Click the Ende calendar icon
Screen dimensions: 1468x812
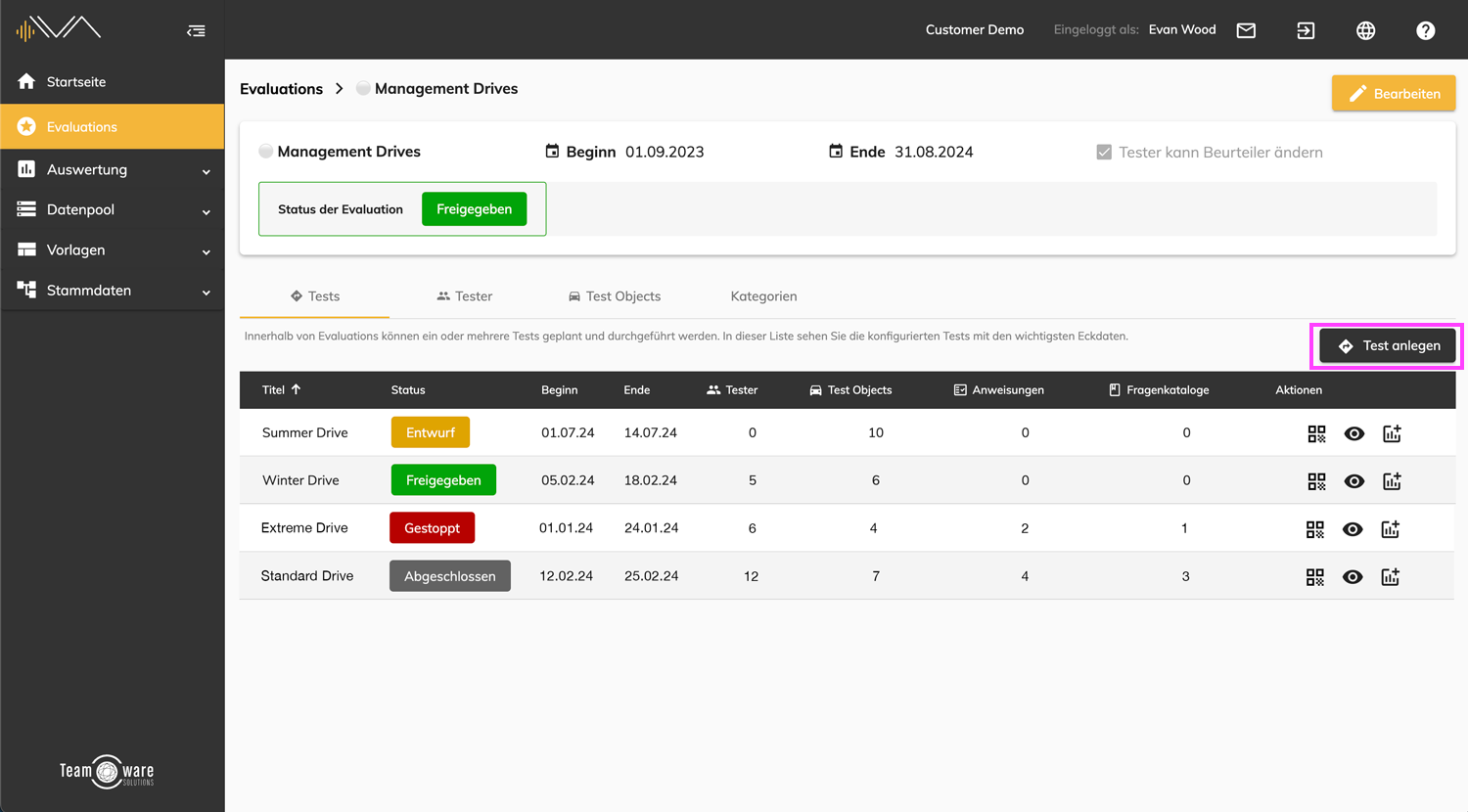(x=836, y=151)
